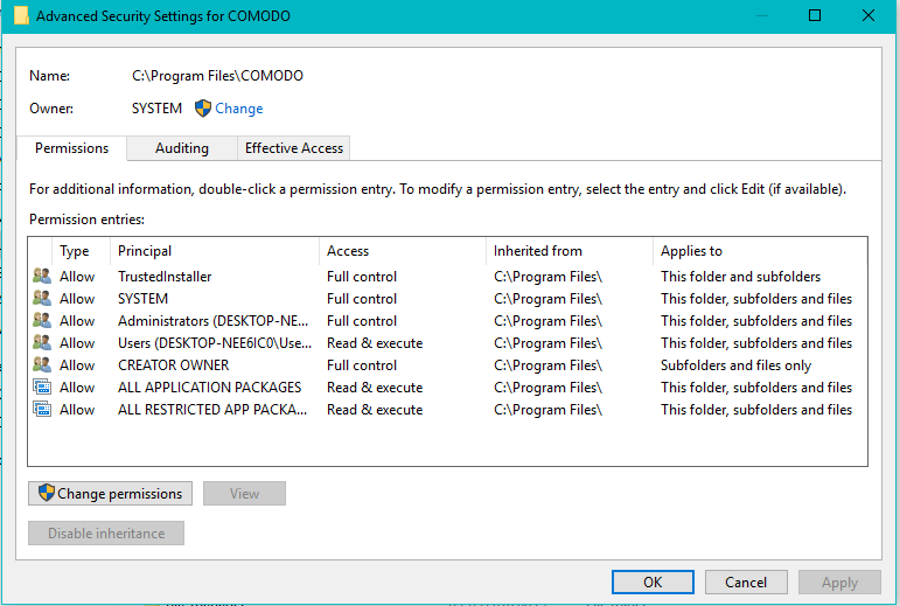Select the ALL APPLICATION PACKAGES entry
Screen dimensions: 900x606
point(448,387)
